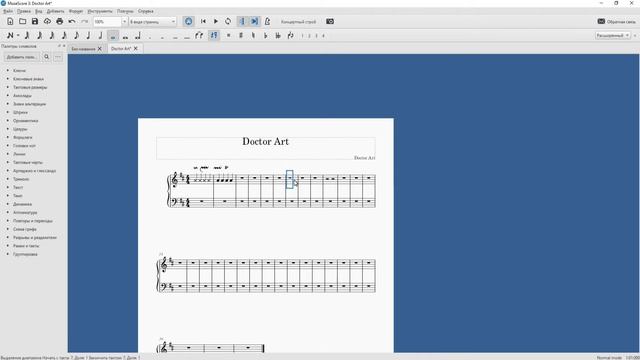640x360 pixels.
Task: Select voice 1 in note toolbar
Action: (302, 36)
